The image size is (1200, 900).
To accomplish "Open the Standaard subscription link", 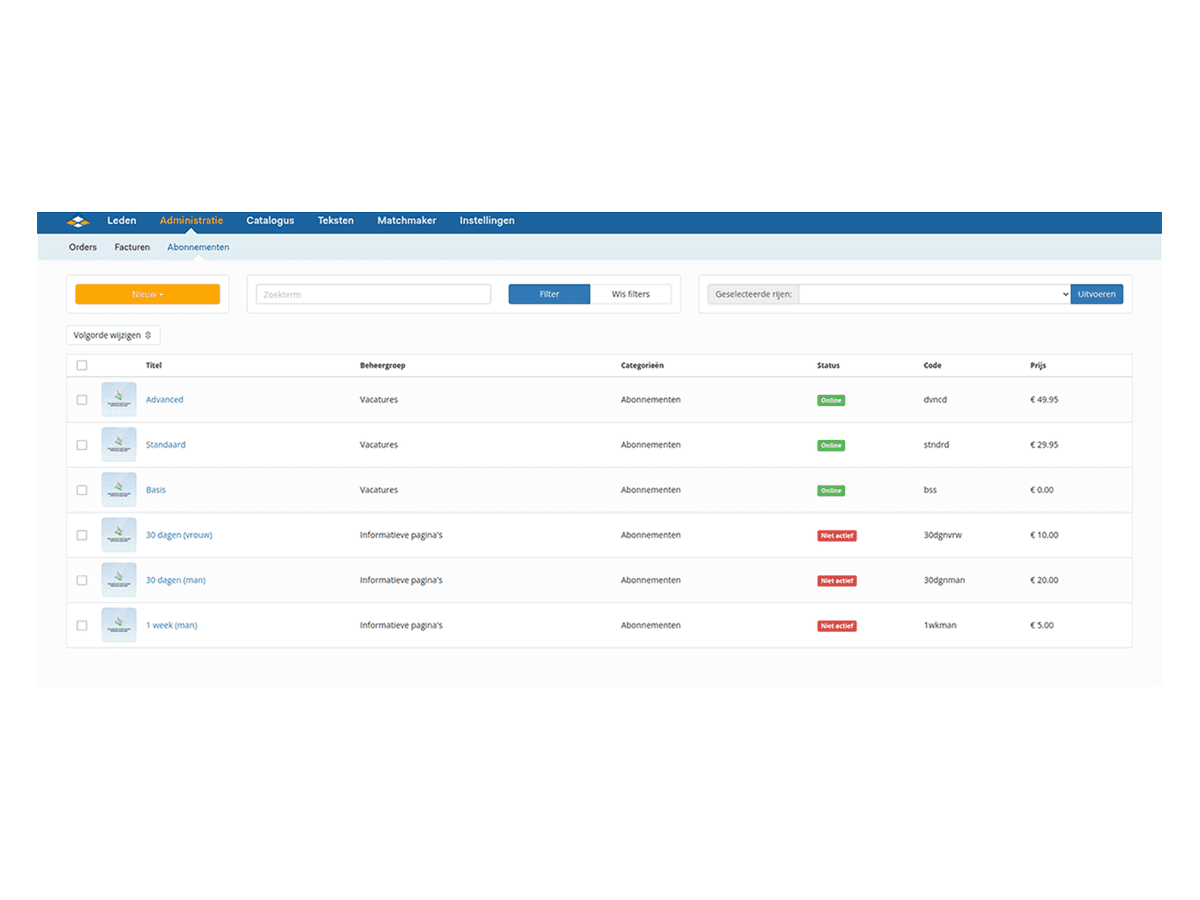I will coord(165,445).
